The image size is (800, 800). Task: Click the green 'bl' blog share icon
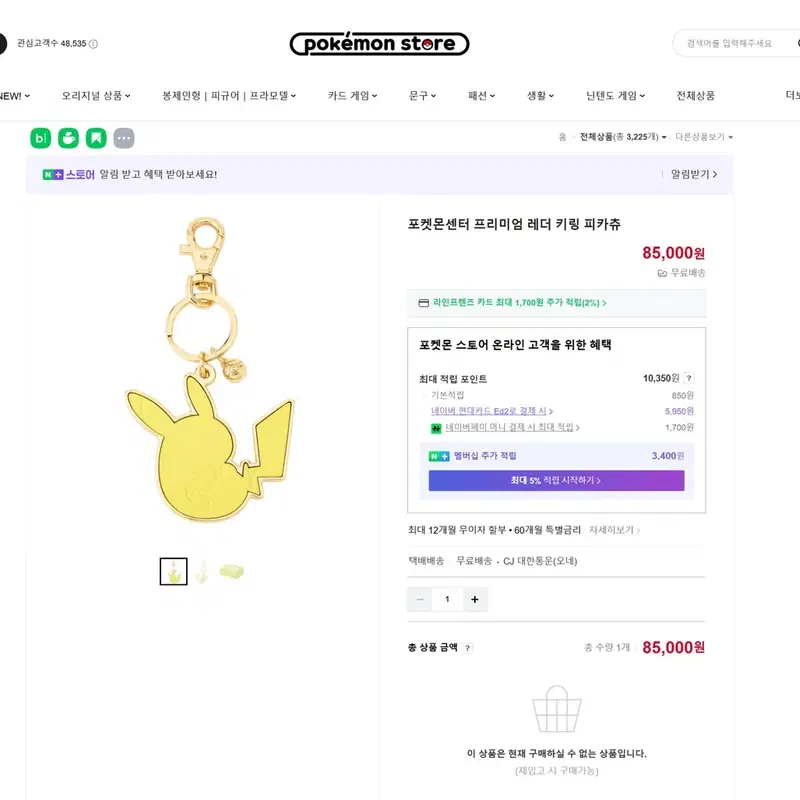coord(41,138)
